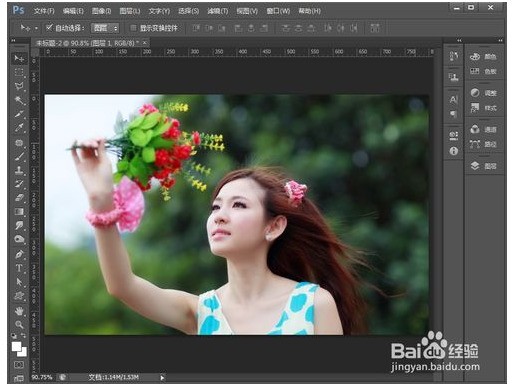Open the 滤镜(T) menu
The height and width of the screenshot is (388, 512).
pos(218,11)
